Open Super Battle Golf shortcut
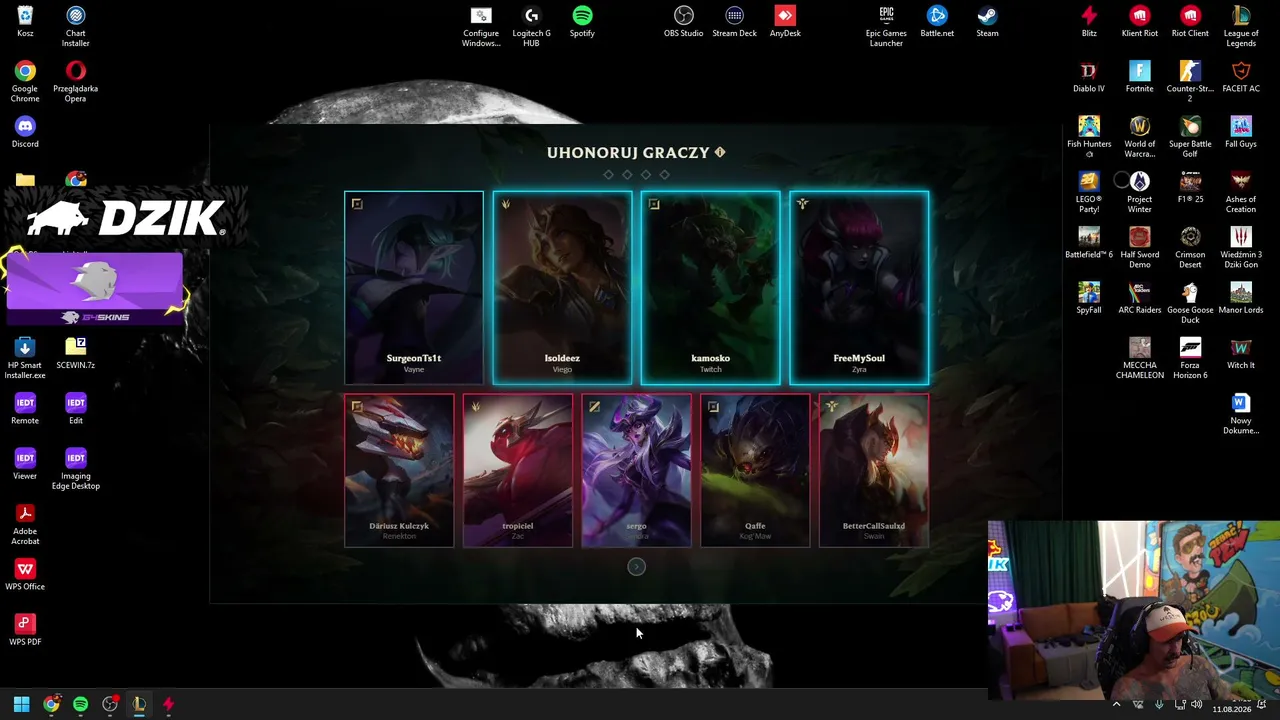Screen dimensions: 1280x720 pyautogui.click(x=1190, y=137)
